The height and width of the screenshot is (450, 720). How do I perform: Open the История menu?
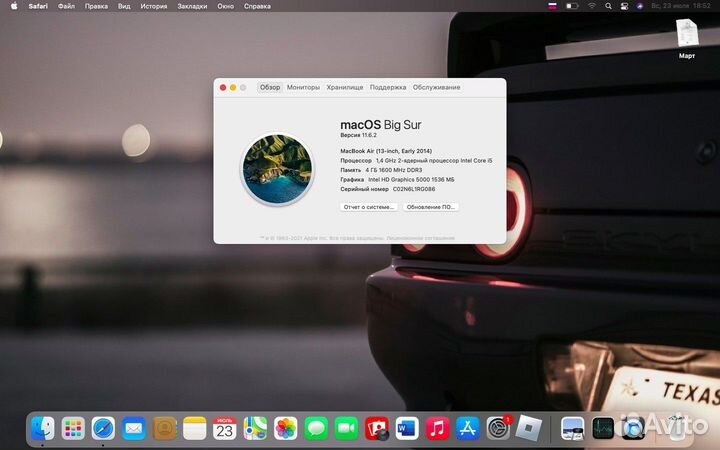click(x=154, y=6)
